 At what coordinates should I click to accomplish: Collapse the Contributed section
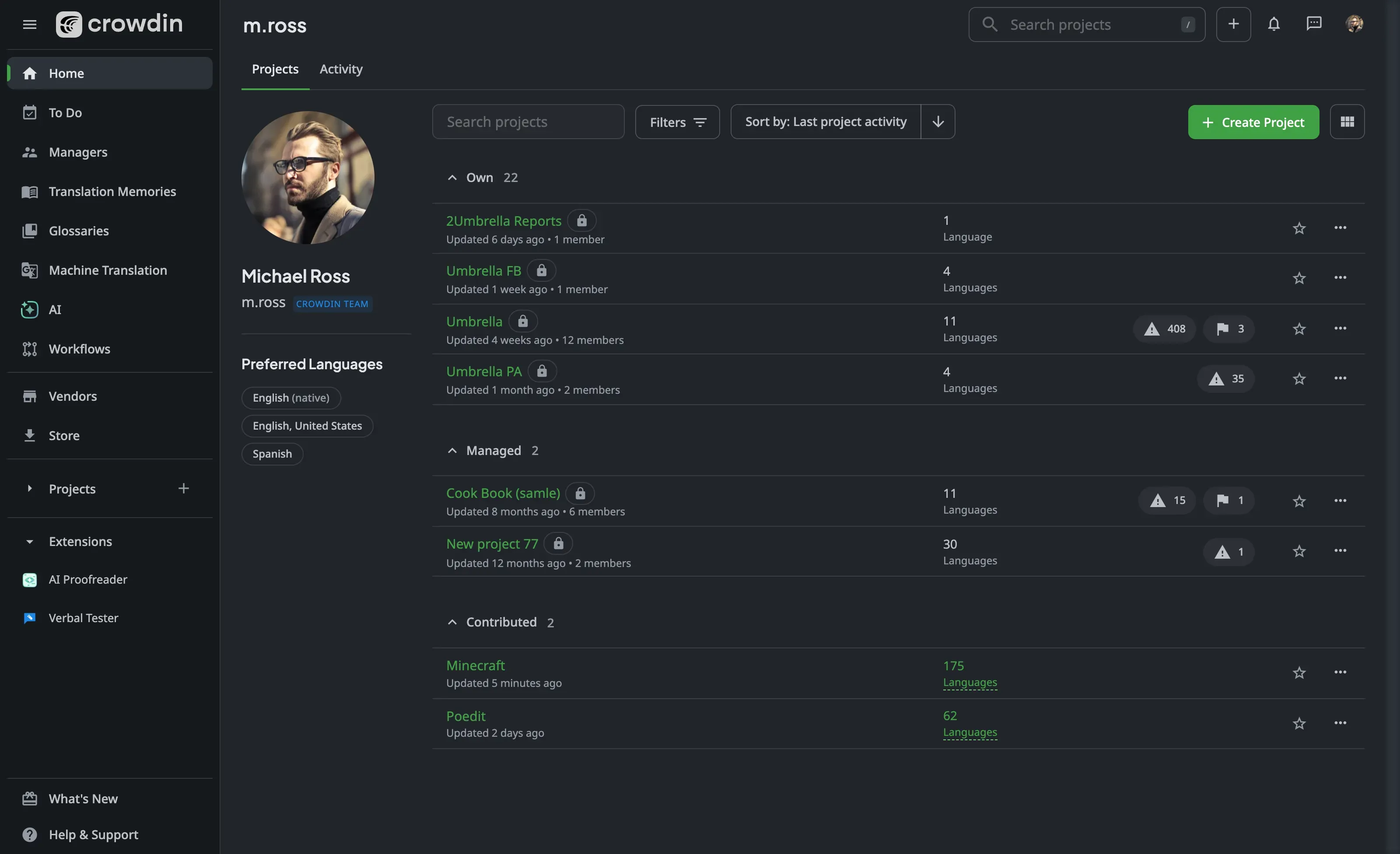pos(451,622)
